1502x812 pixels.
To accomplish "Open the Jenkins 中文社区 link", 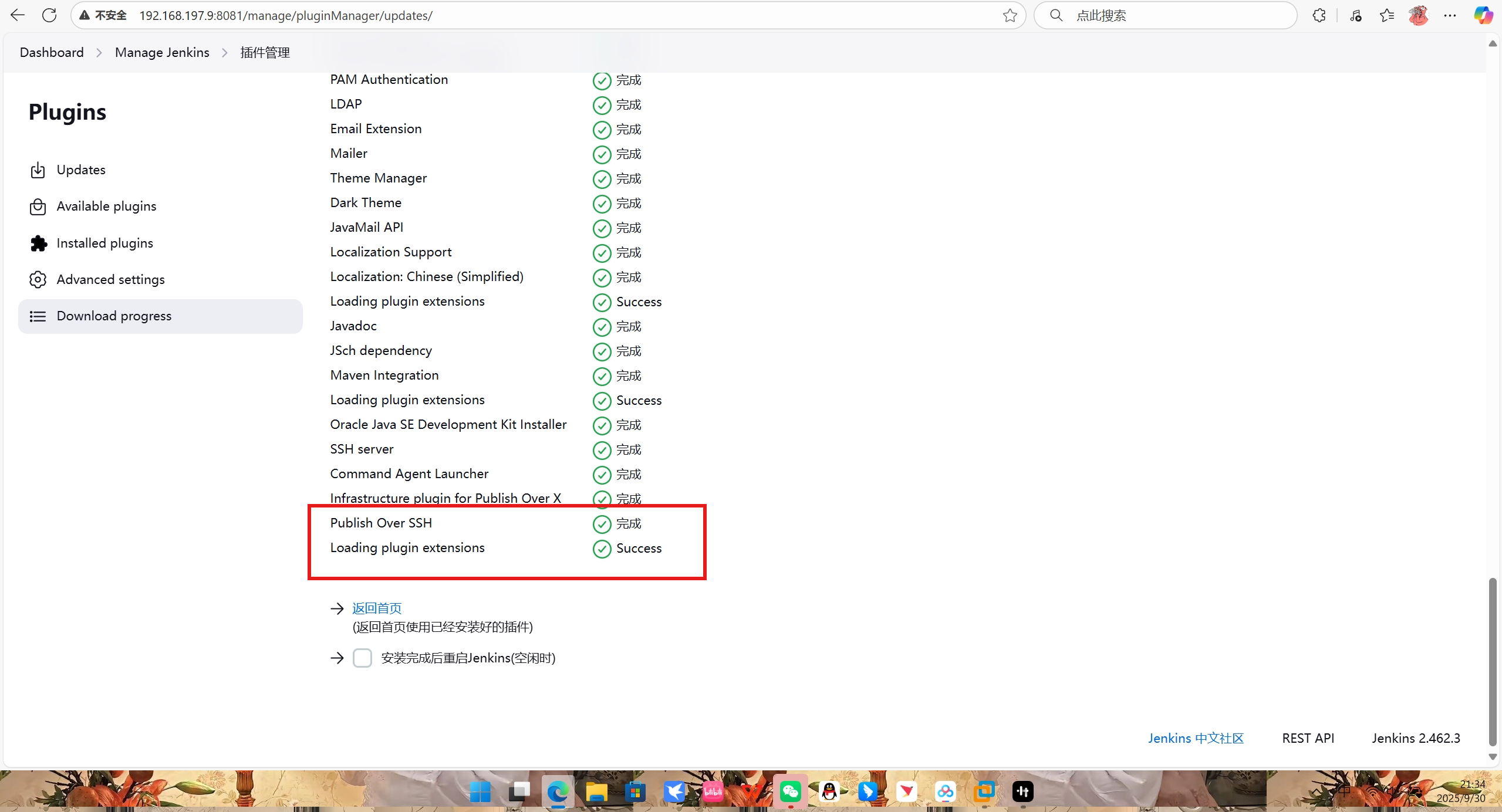I will click(1196, 738).
